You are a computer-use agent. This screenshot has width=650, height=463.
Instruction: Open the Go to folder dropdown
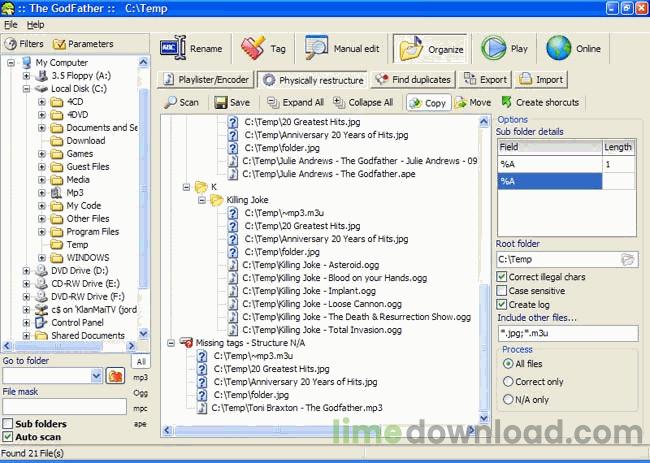[x=95, y=377]
